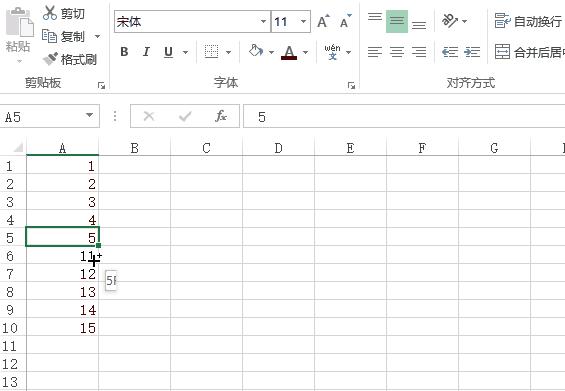Select row 12 header
Viewport: 565px width, 391px height.
13,364
